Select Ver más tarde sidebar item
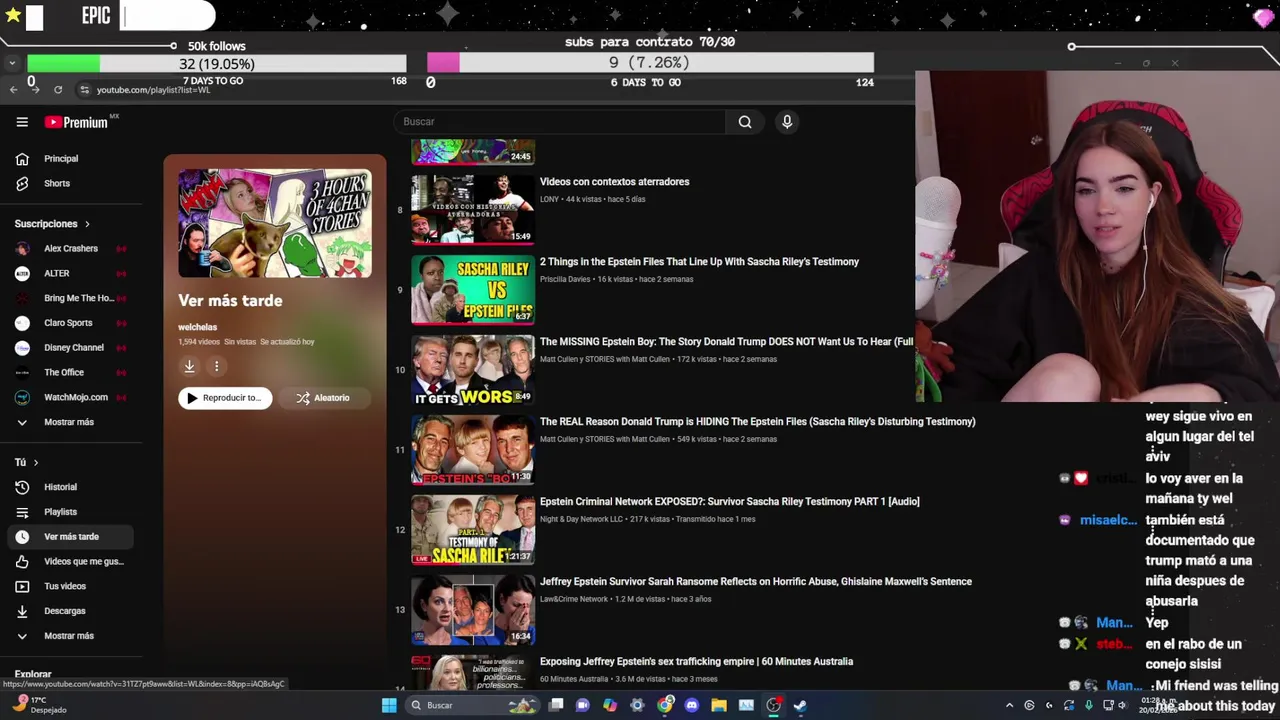Image resolution: width=1280 pixels, height=720 pixels. click(70, 537)
